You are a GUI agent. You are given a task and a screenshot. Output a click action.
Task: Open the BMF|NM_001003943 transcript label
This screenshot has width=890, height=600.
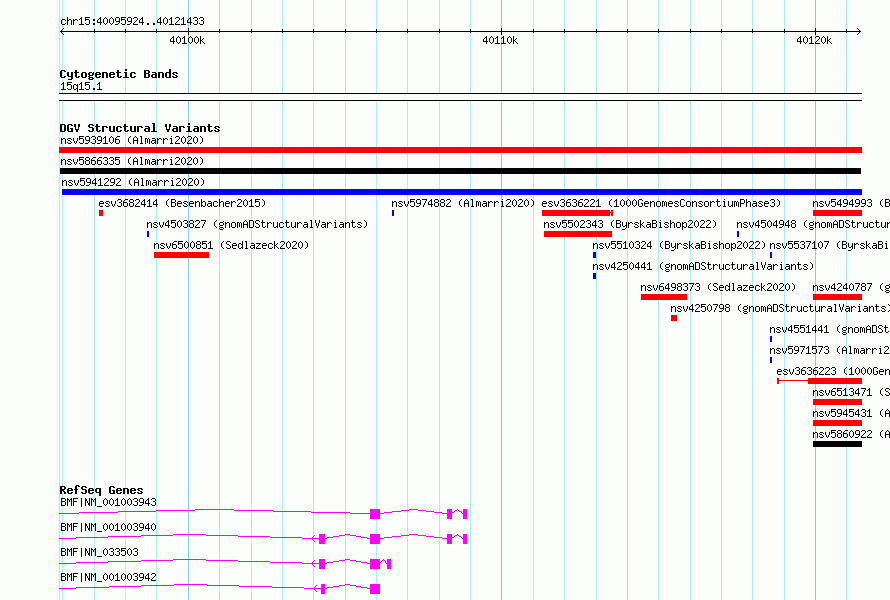(x=108, y=502)
